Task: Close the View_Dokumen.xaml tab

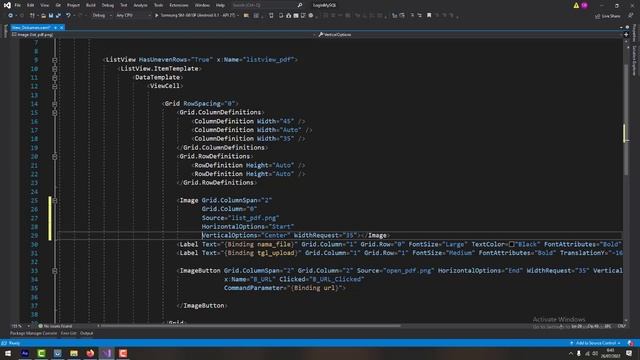Action: pos(62,27)
